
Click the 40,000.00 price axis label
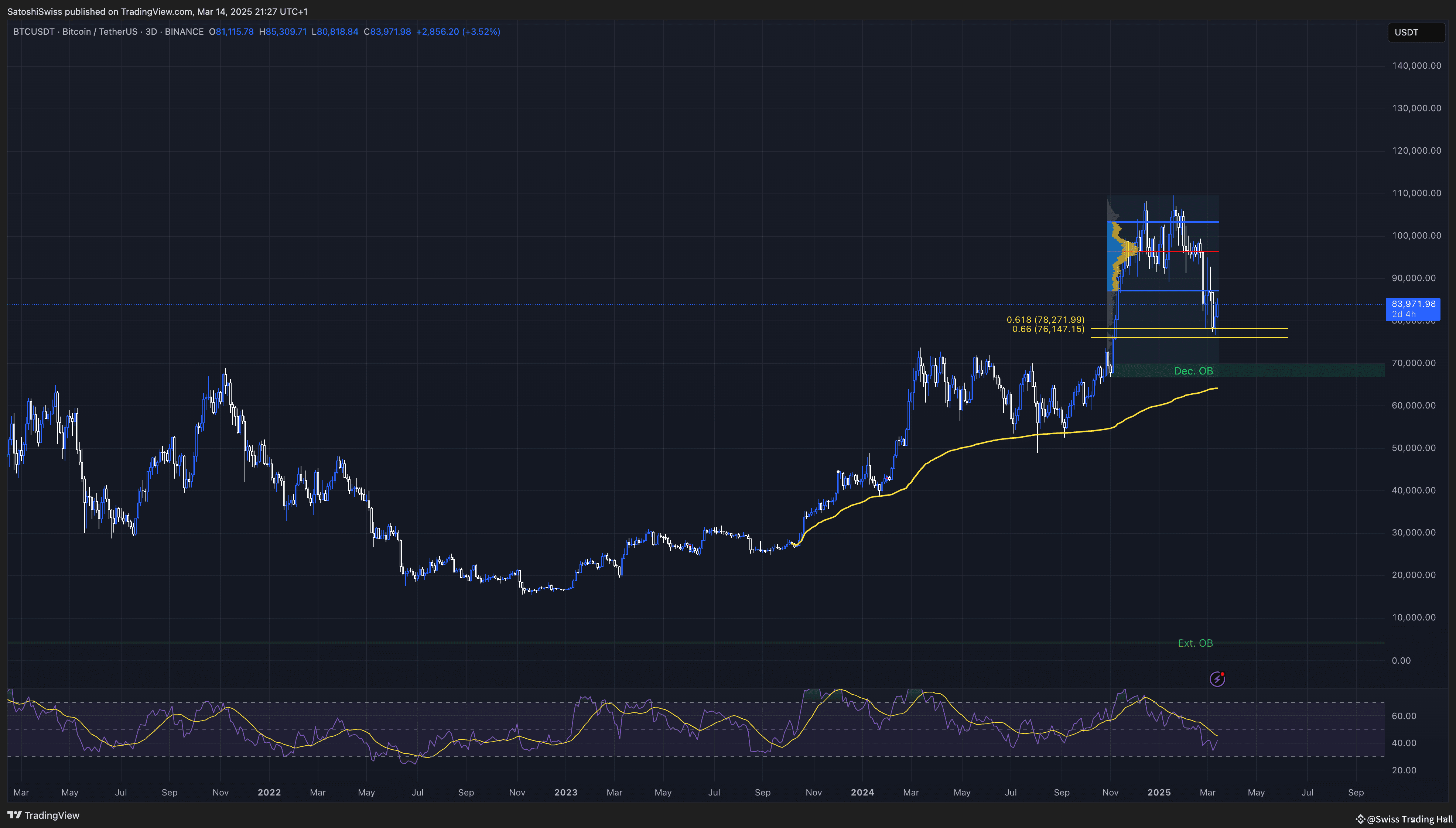1414,490
